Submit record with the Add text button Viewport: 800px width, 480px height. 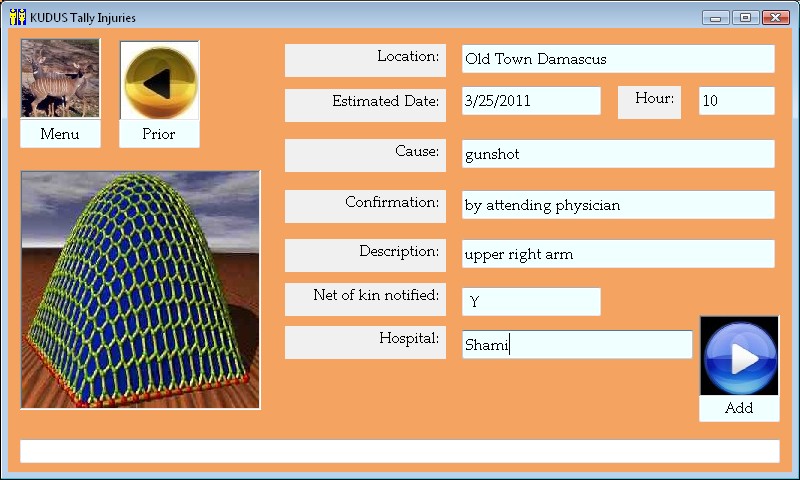[739, 408]
